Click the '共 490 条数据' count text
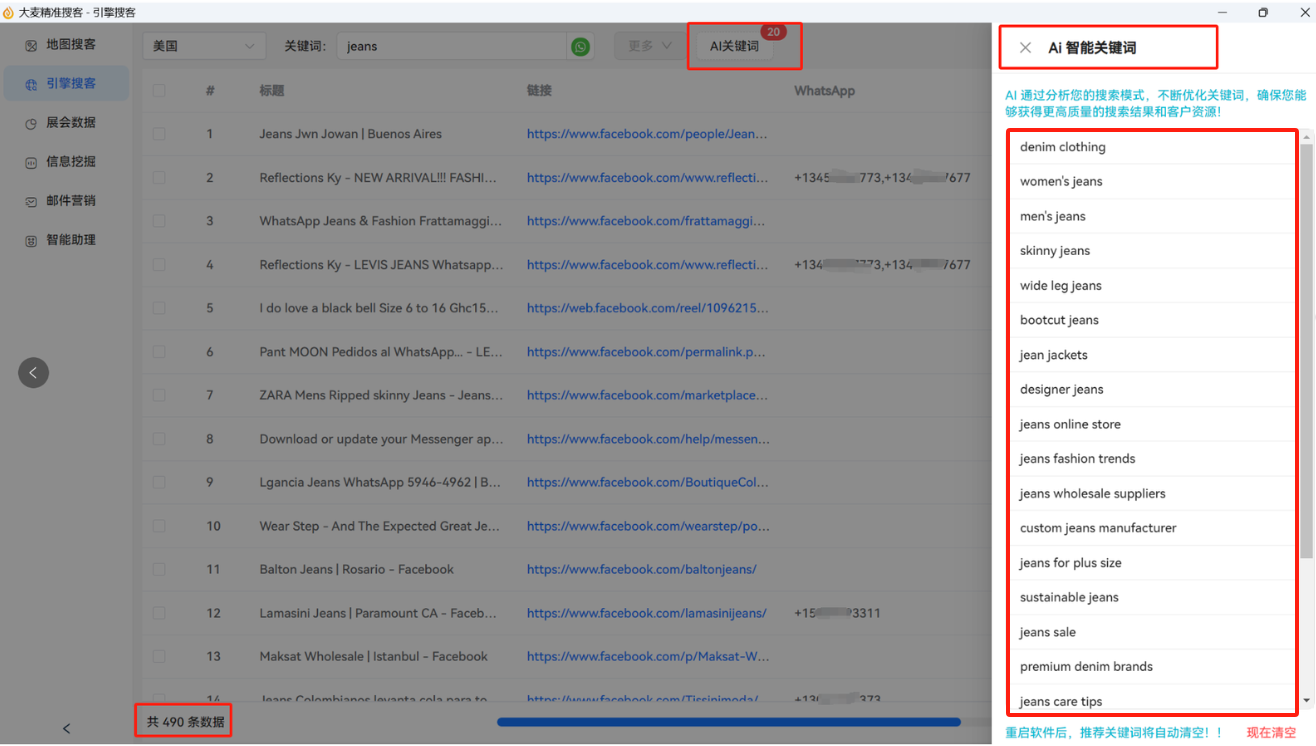This screenshot has width=1316, height=746. tap(185, 722)
